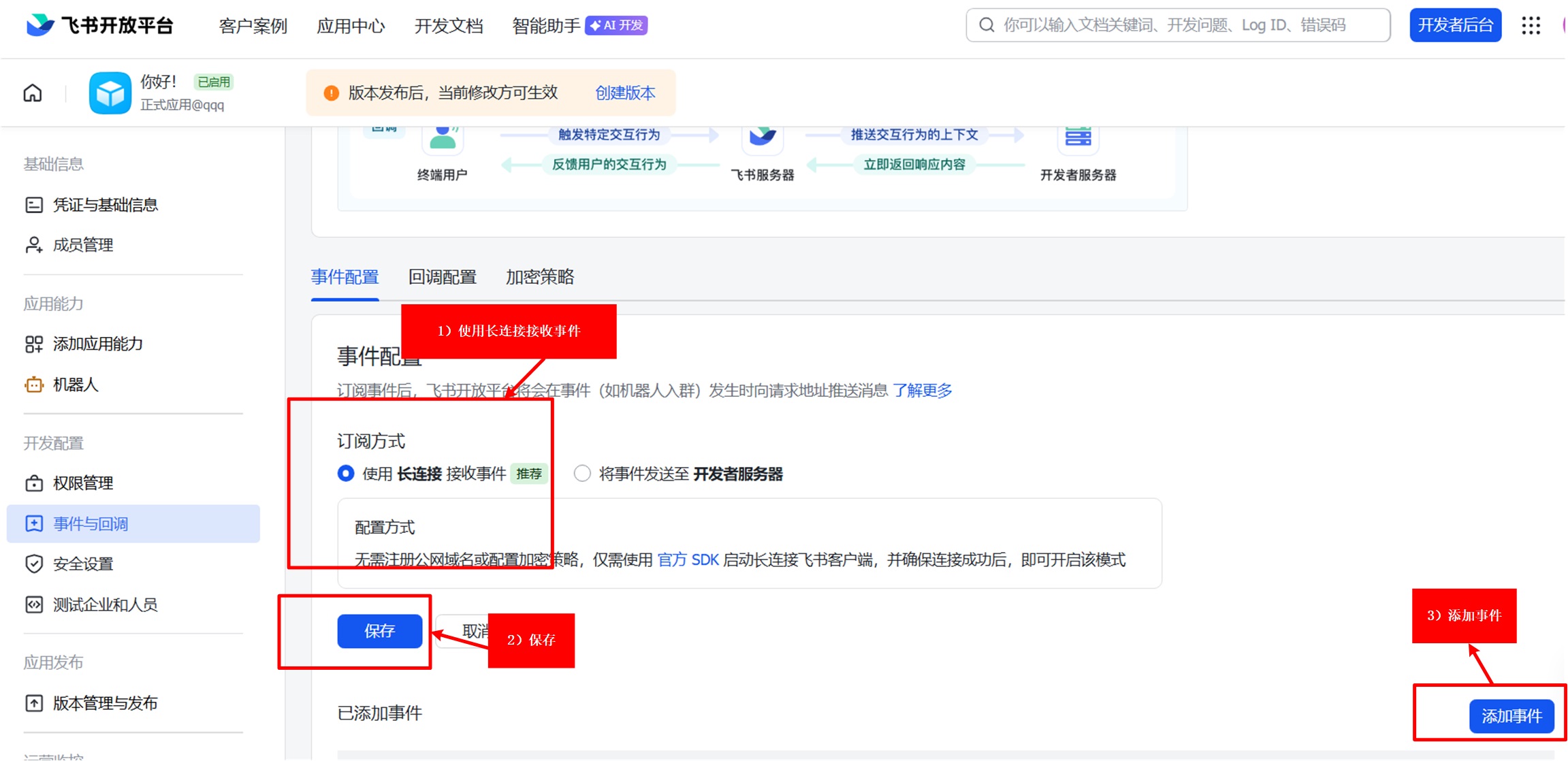This screenshot has width=1568, height=761.
Task: Open 添加应用能力 in the sidebar
Action: pyautogui.click(x=97, y=344)
